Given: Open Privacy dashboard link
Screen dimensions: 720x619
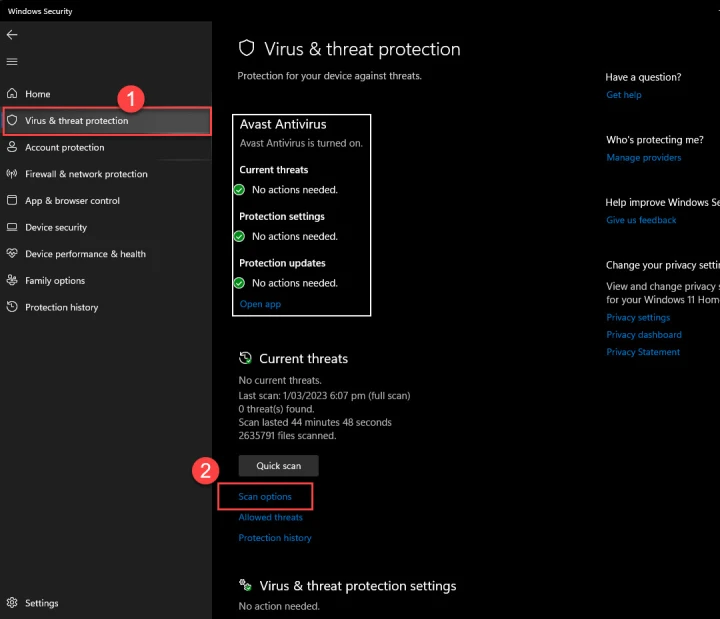Looking at the screenshot, I should click(644, 335).
